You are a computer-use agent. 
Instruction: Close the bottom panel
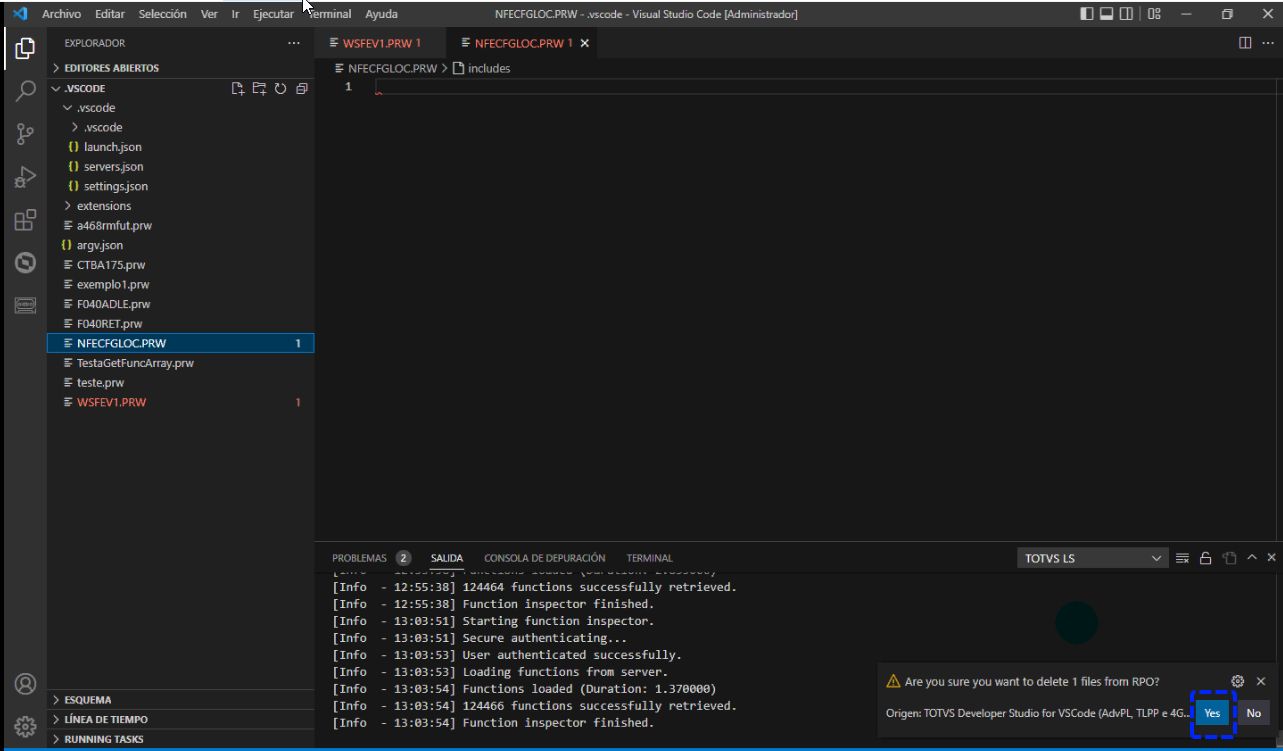[x=1272, y=558]
